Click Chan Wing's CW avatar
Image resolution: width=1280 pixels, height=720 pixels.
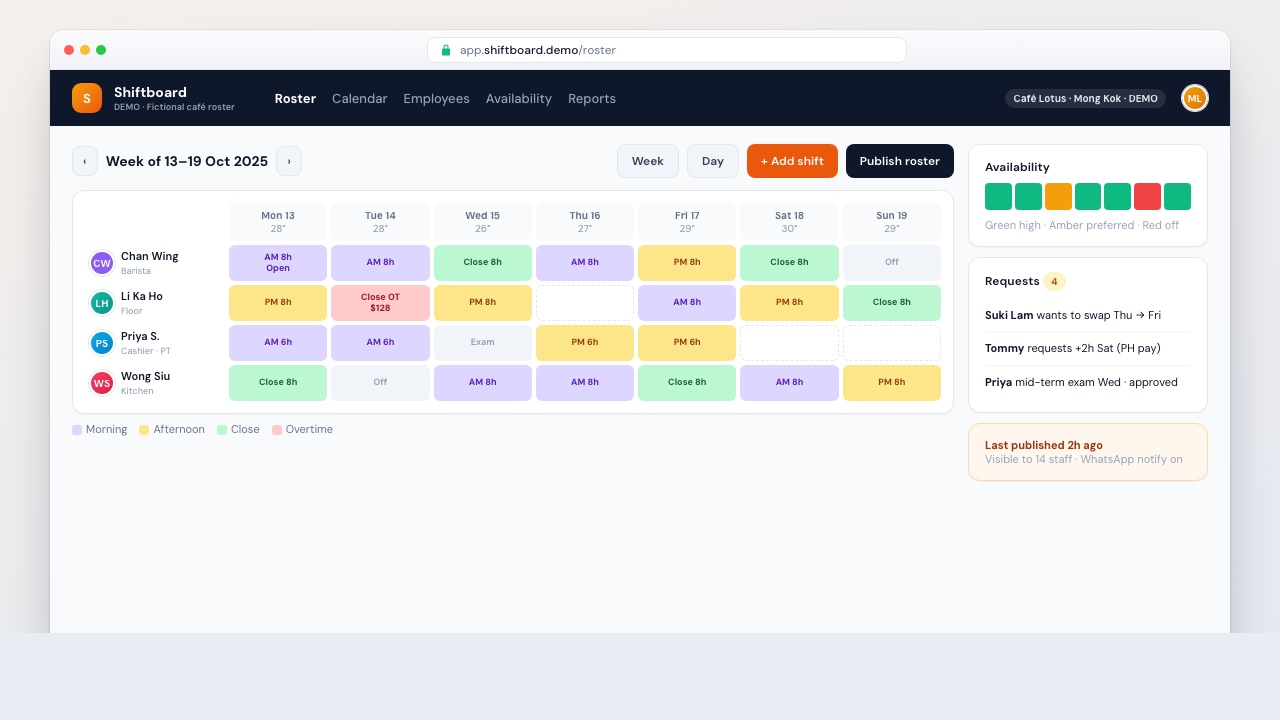tap(102, 263)
